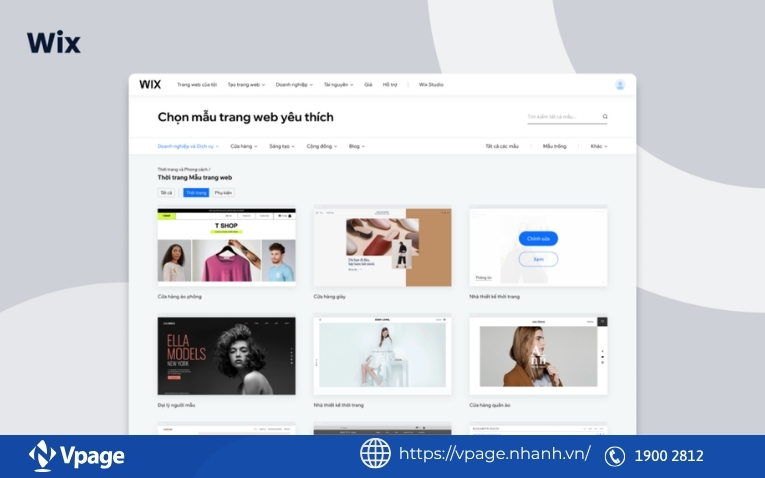This screenshot has width=765, height=478.
Task: Expand the 'Khác' dropdown
Action: pyautogui.click(x=599, y=146)
